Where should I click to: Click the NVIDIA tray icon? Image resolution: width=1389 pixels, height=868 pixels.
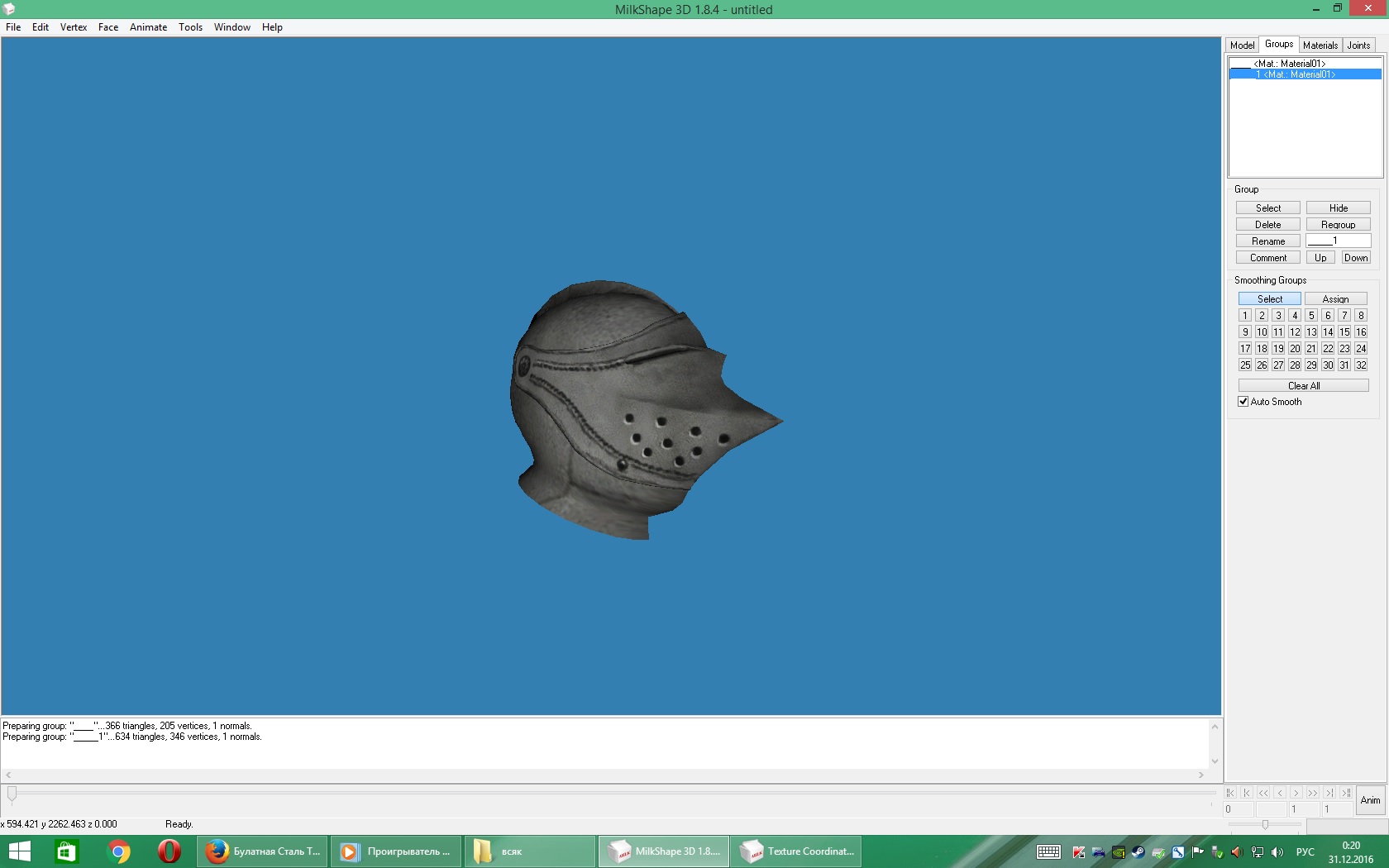[1119, 852]
